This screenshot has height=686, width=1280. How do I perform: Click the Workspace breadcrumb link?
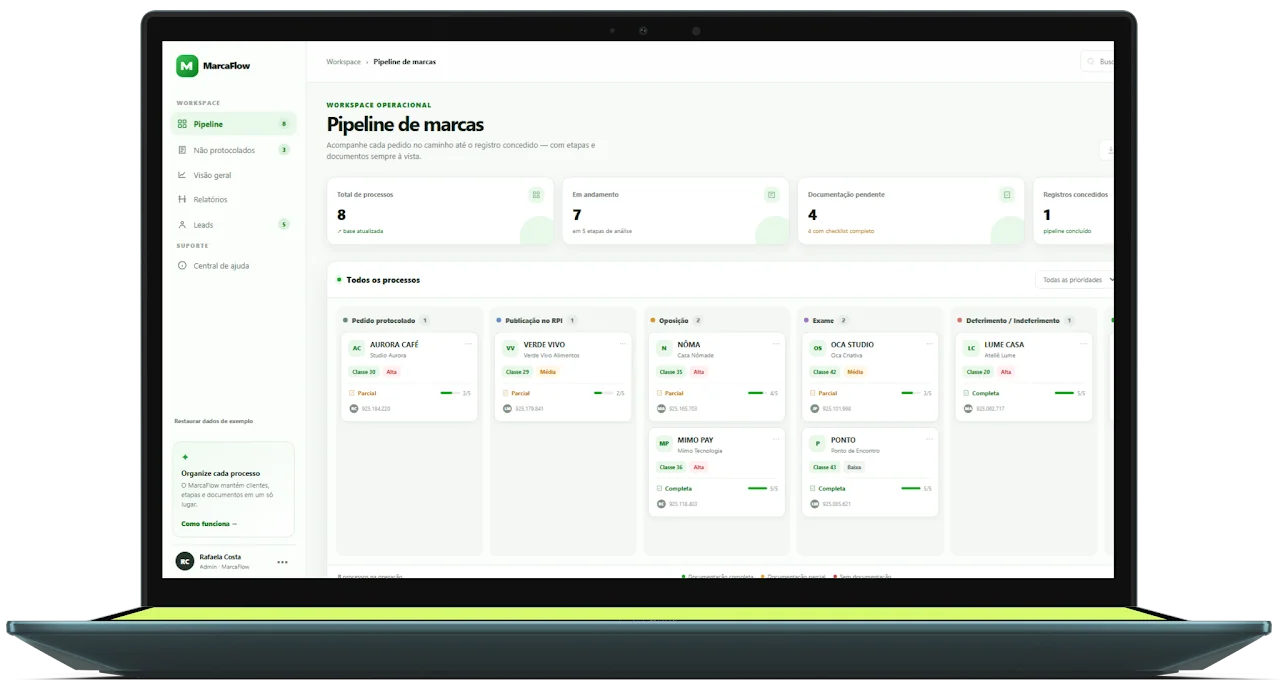coord(343,62)
